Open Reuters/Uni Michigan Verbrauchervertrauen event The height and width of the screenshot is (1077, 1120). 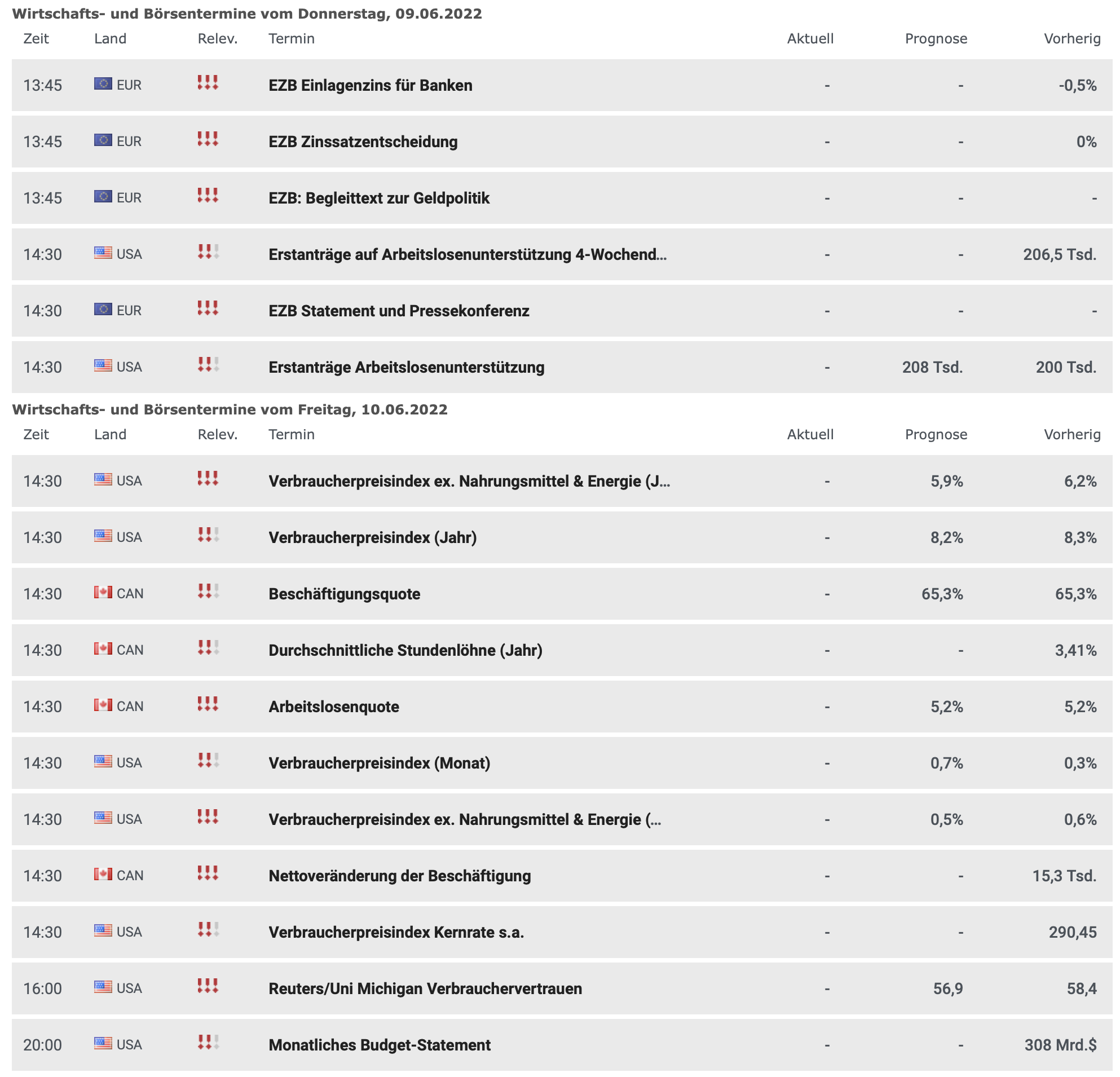pos(425,989)
